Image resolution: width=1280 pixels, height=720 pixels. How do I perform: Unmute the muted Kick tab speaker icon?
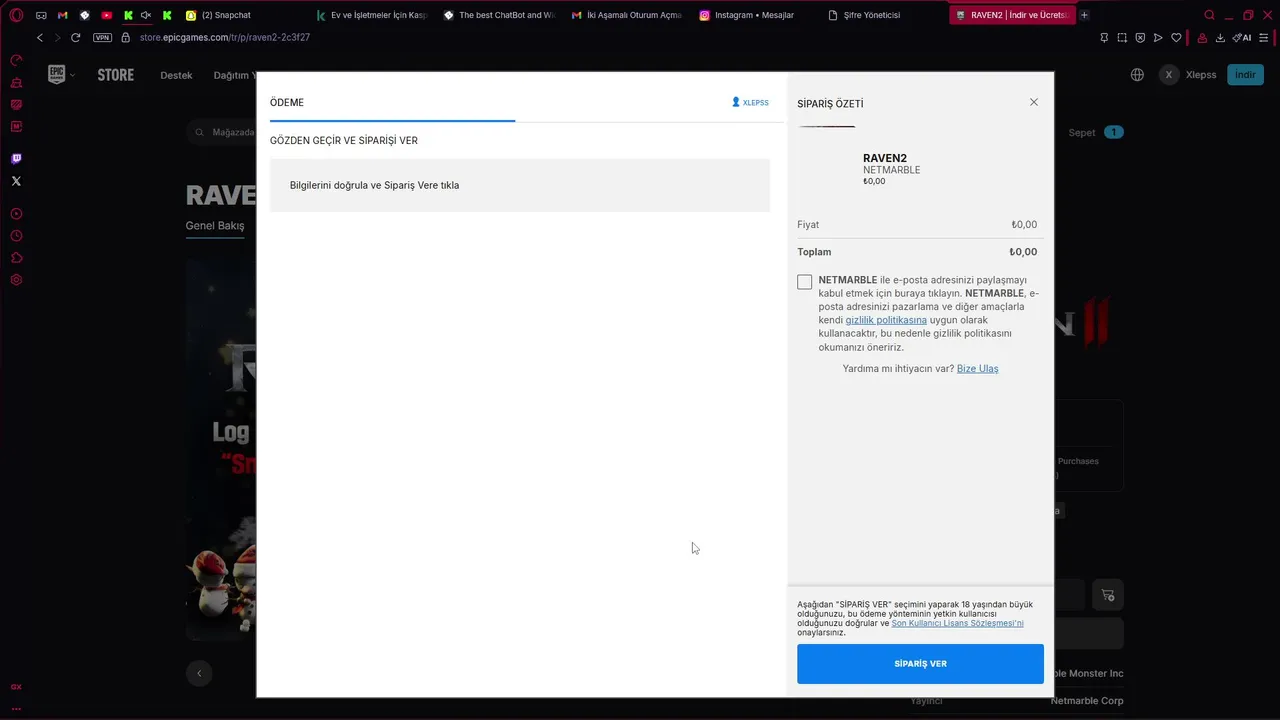point(146,15)
